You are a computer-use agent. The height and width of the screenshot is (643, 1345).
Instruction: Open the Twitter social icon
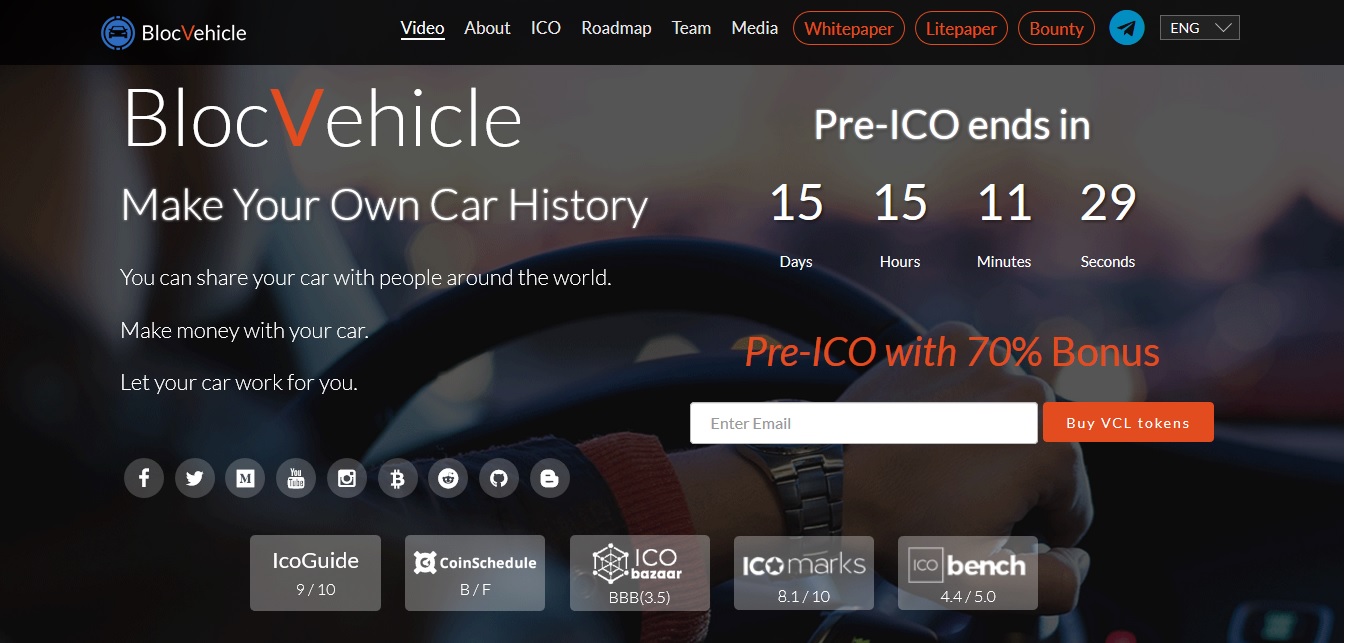coord(195,478)
